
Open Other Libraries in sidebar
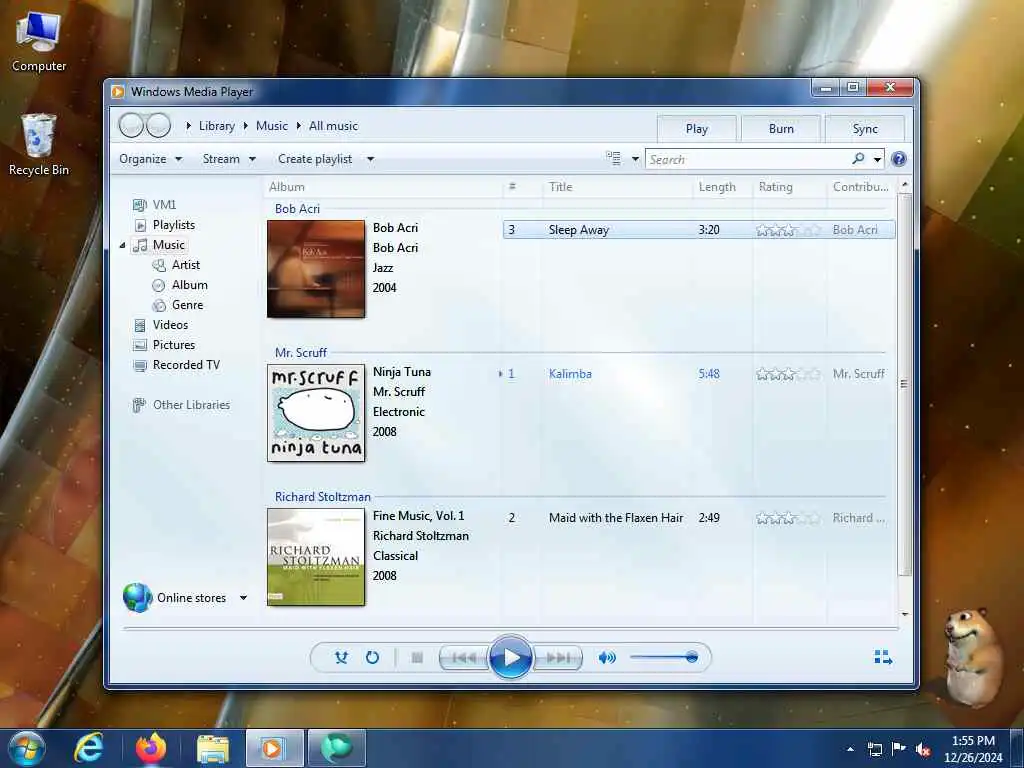(x=191, y=405)
